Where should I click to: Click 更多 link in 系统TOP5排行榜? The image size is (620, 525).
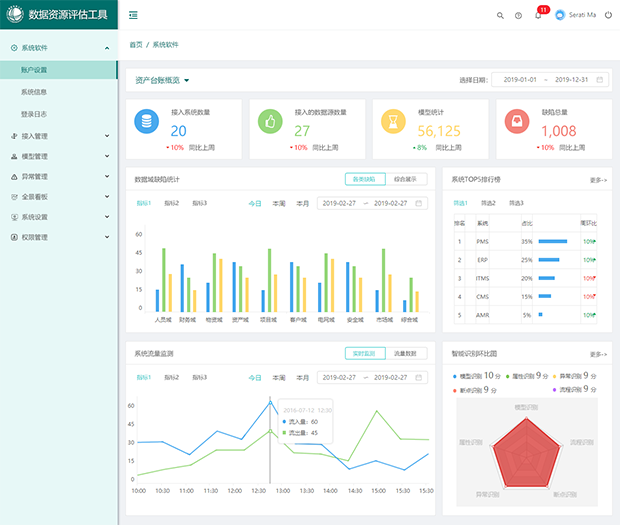click(598, 180)
